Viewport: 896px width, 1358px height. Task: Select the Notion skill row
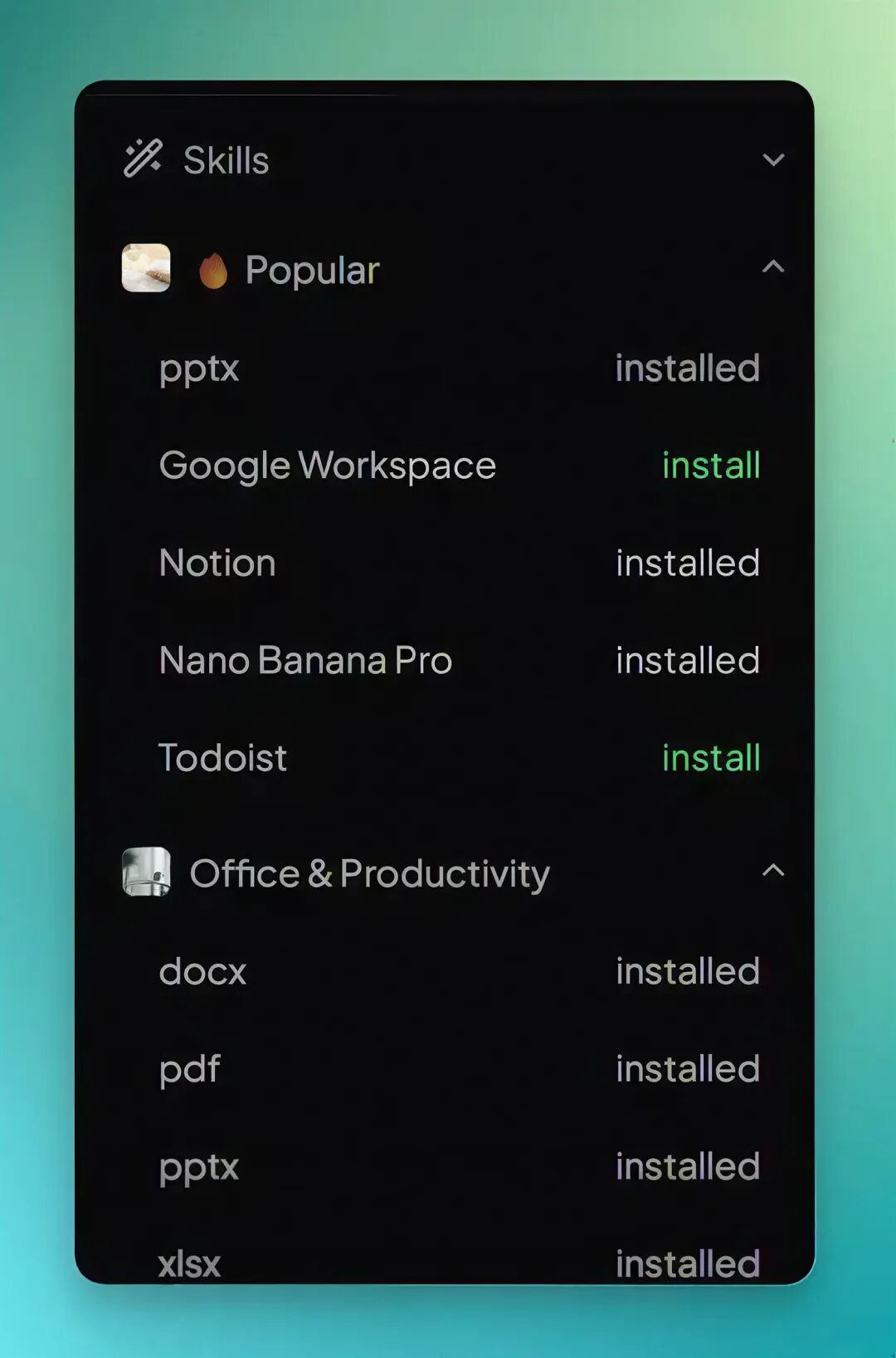coord(459,563)
